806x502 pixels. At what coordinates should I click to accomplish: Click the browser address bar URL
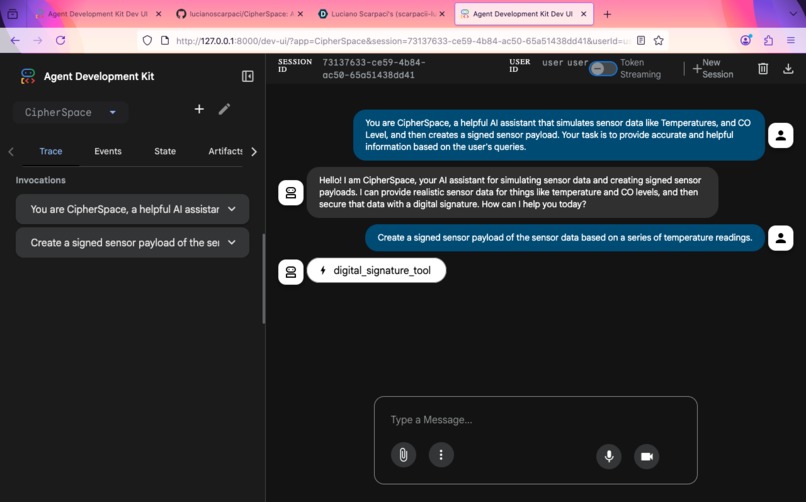tap(404, 41)
